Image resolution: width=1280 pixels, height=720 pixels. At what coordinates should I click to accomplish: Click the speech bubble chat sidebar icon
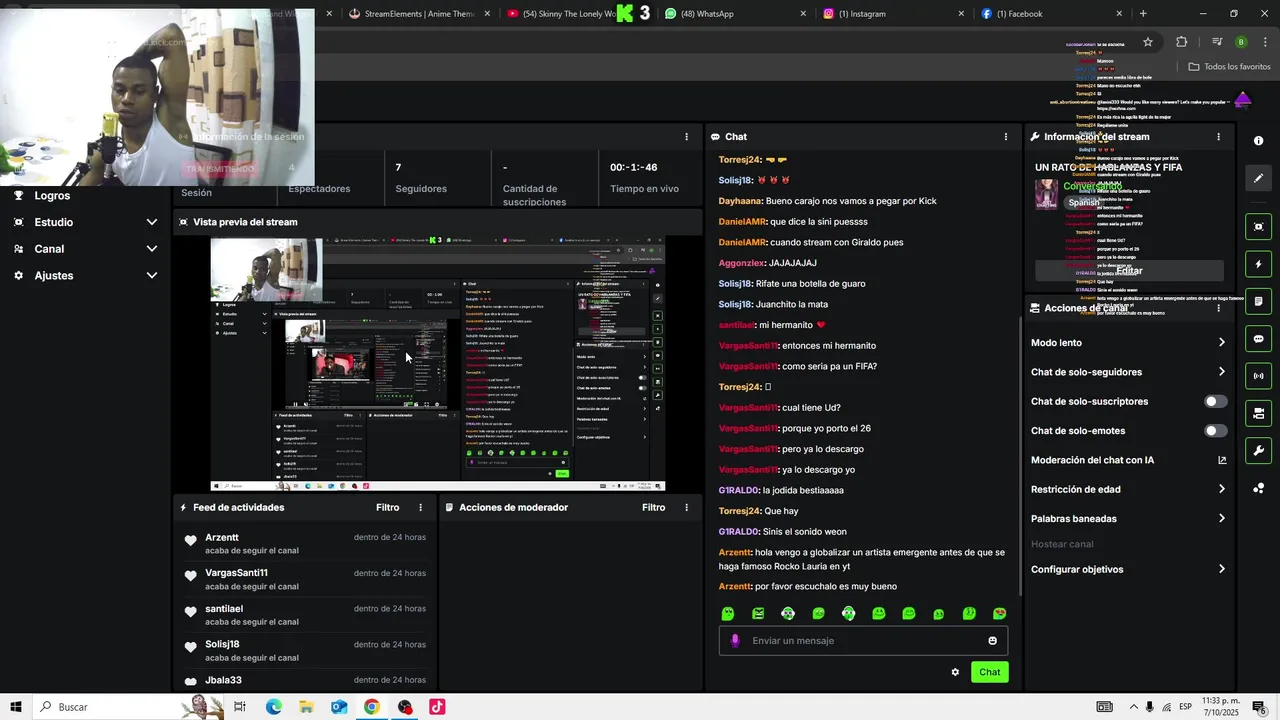tap(1258, 339)
